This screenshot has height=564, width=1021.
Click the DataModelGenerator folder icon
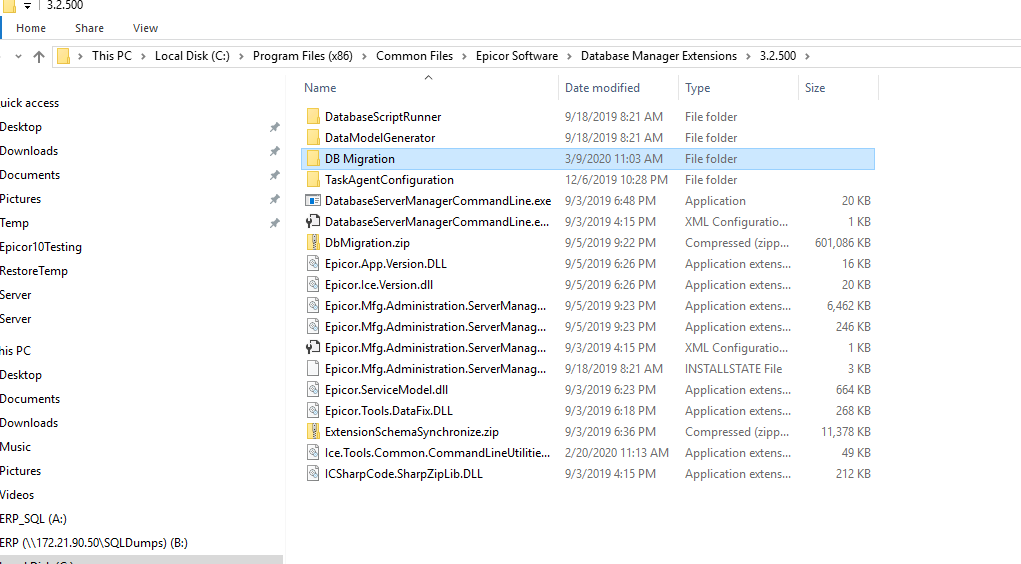tap(313, 137)
